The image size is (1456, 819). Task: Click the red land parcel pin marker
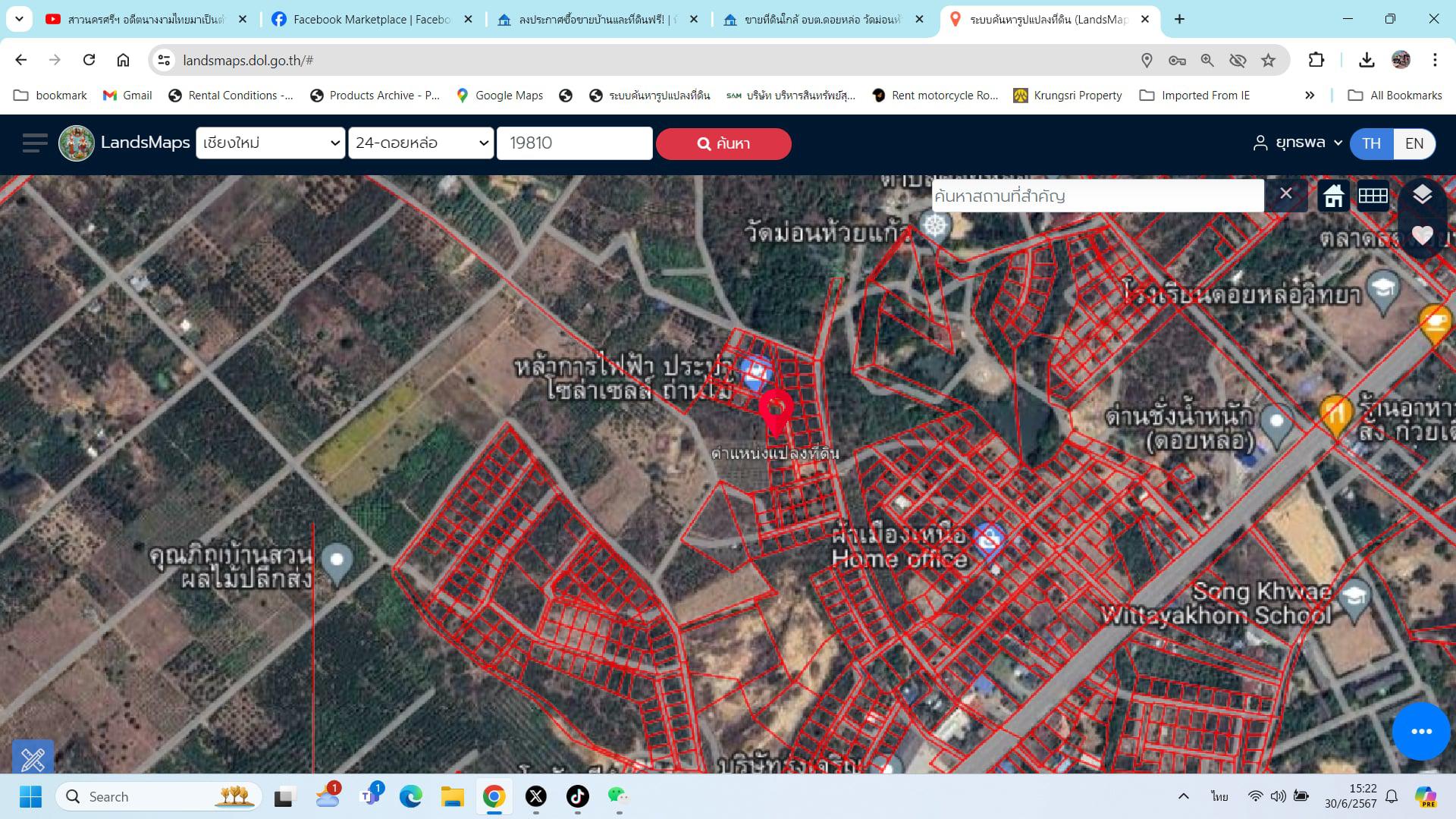[x=776, y=413]
